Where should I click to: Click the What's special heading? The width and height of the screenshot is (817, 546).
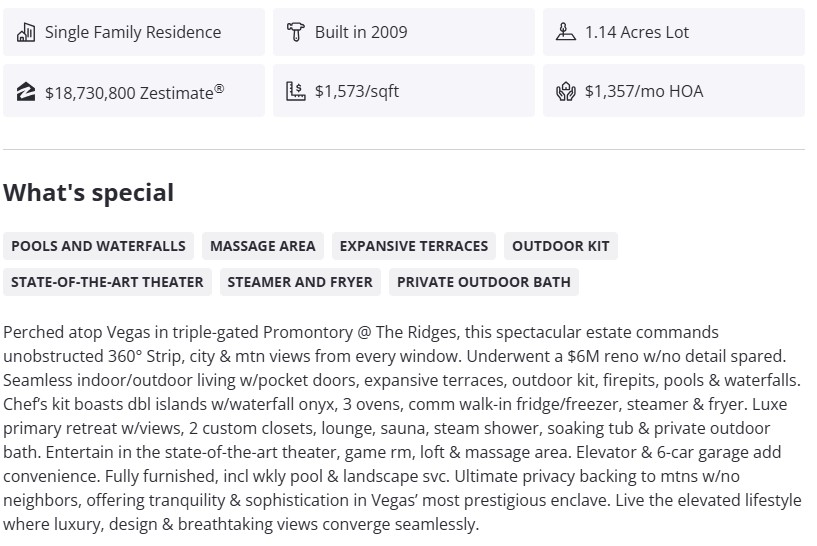pyautogui.click(x=89, y=193)
